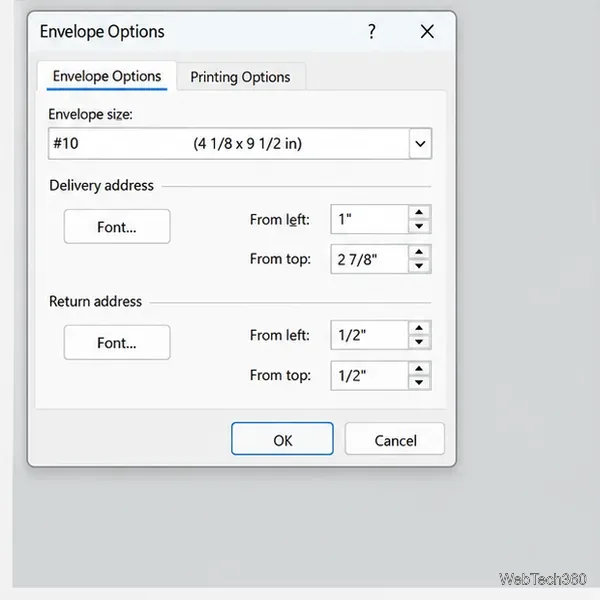Increase Delivery address From top value
This screenshot has height=600, width=600.
419,252
